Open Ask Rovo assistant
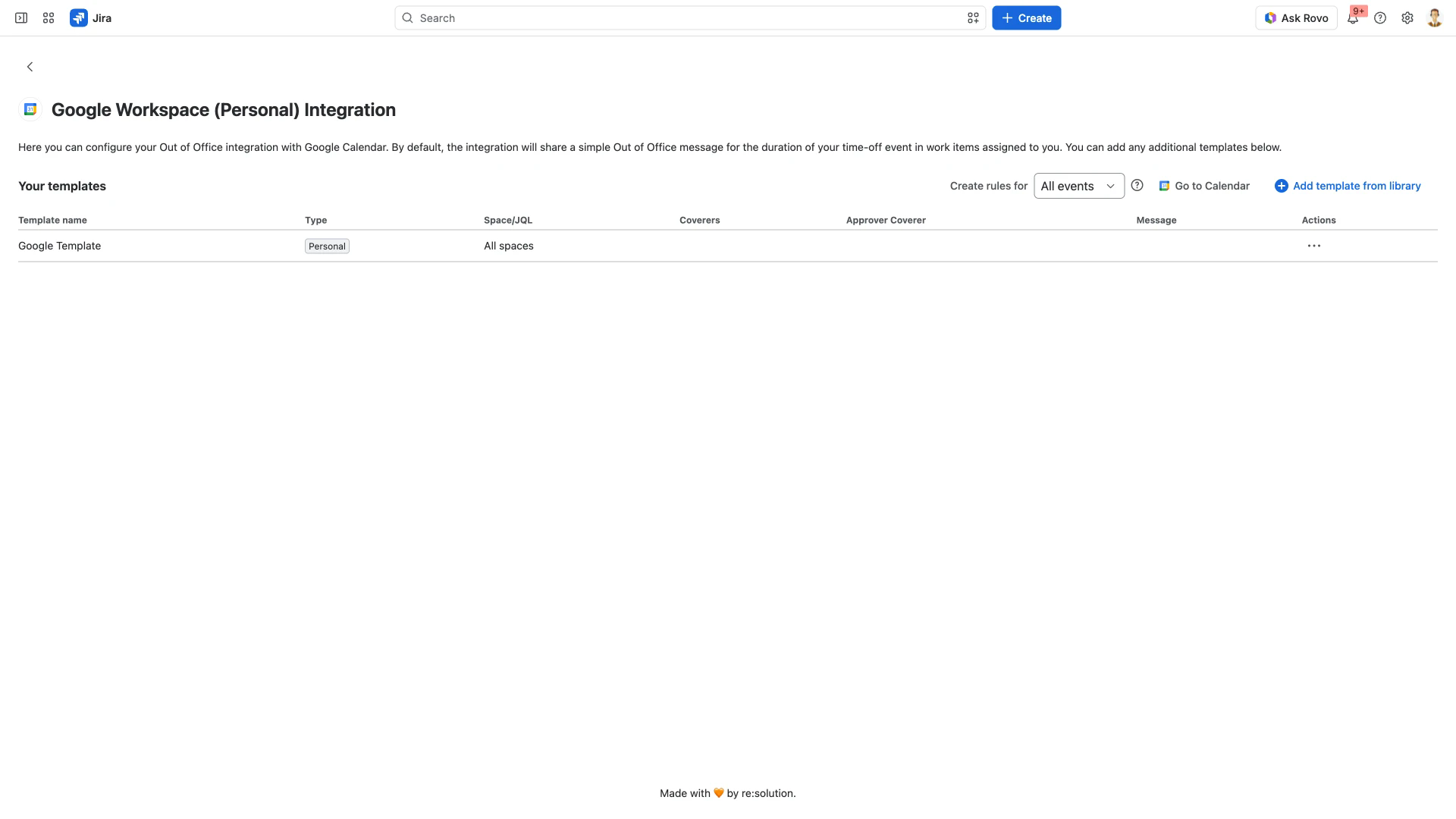This screenshot has height=819, width=1456. 1296,18
